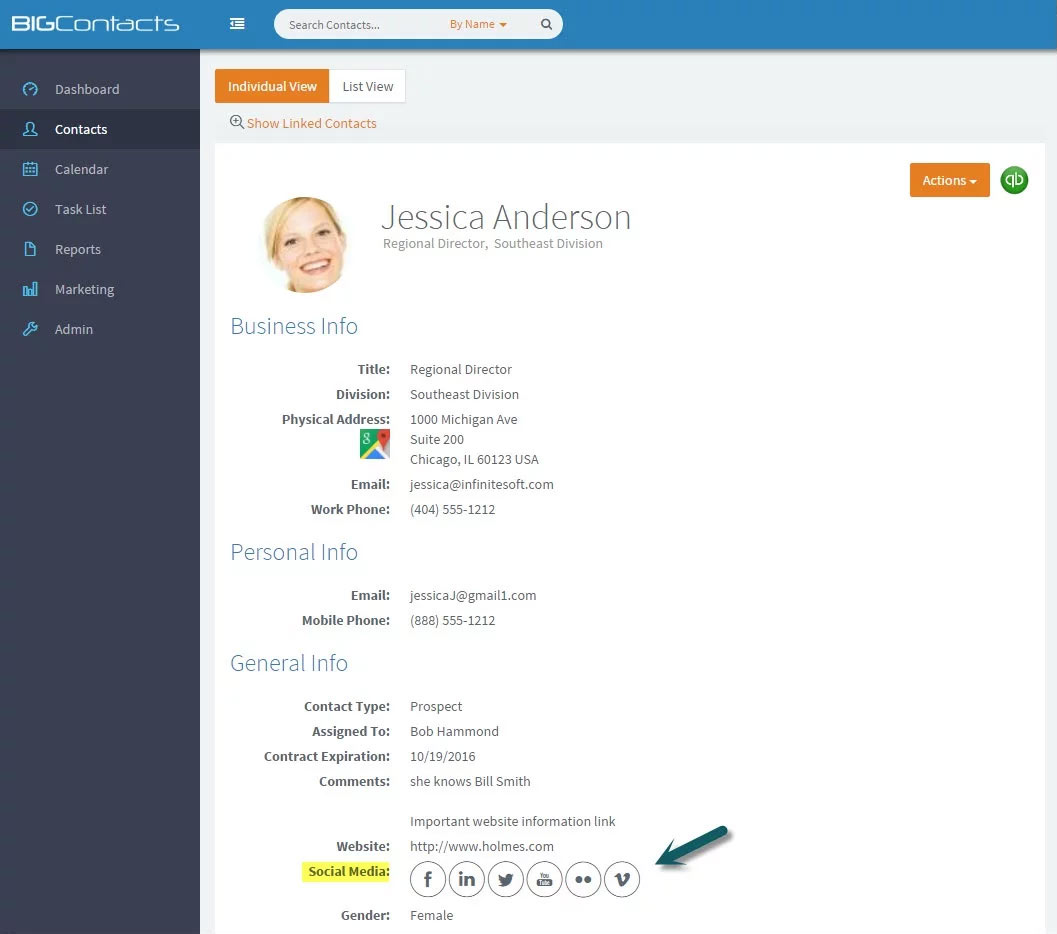Click the Marketing bar chart icon
1057x934 pixels.
[30, 289]
